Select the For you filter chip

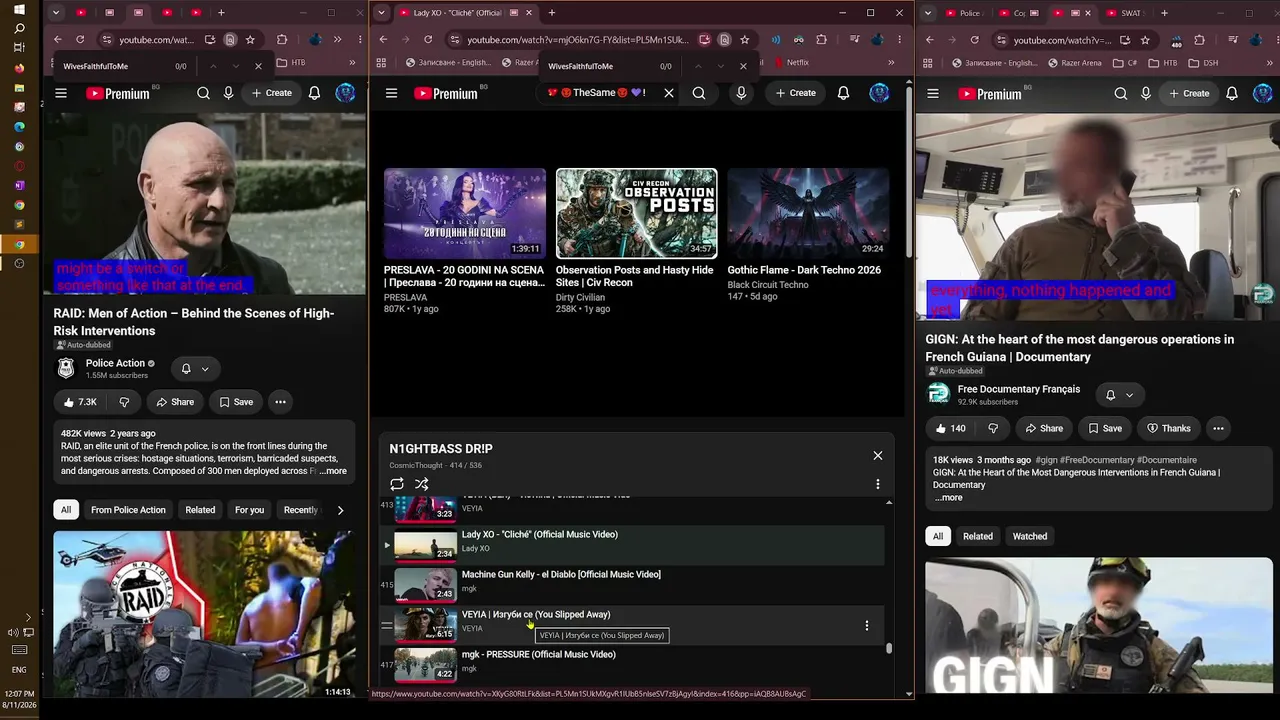(x=249, y=510)
